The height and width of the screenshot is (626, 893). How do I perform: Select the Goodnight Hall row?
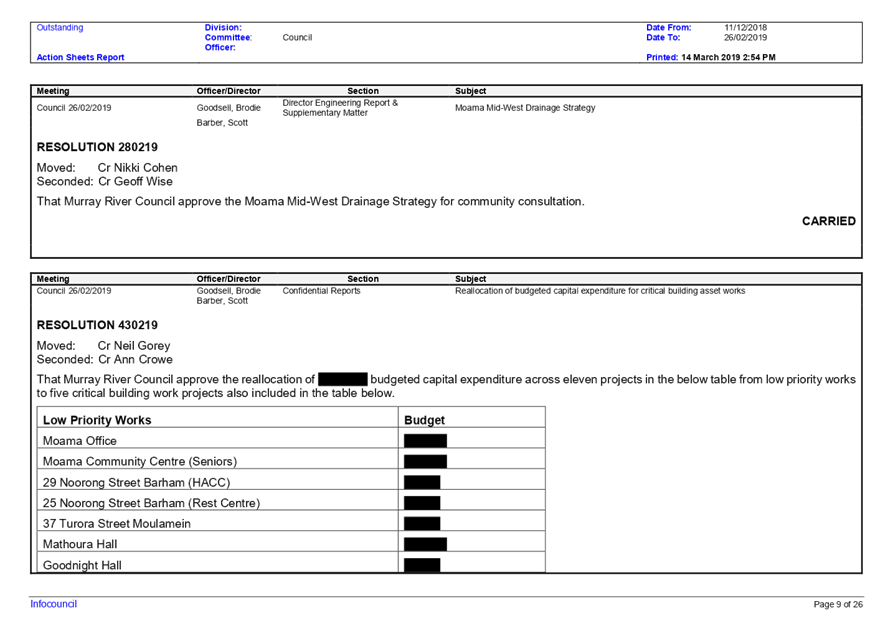point(291,564)
